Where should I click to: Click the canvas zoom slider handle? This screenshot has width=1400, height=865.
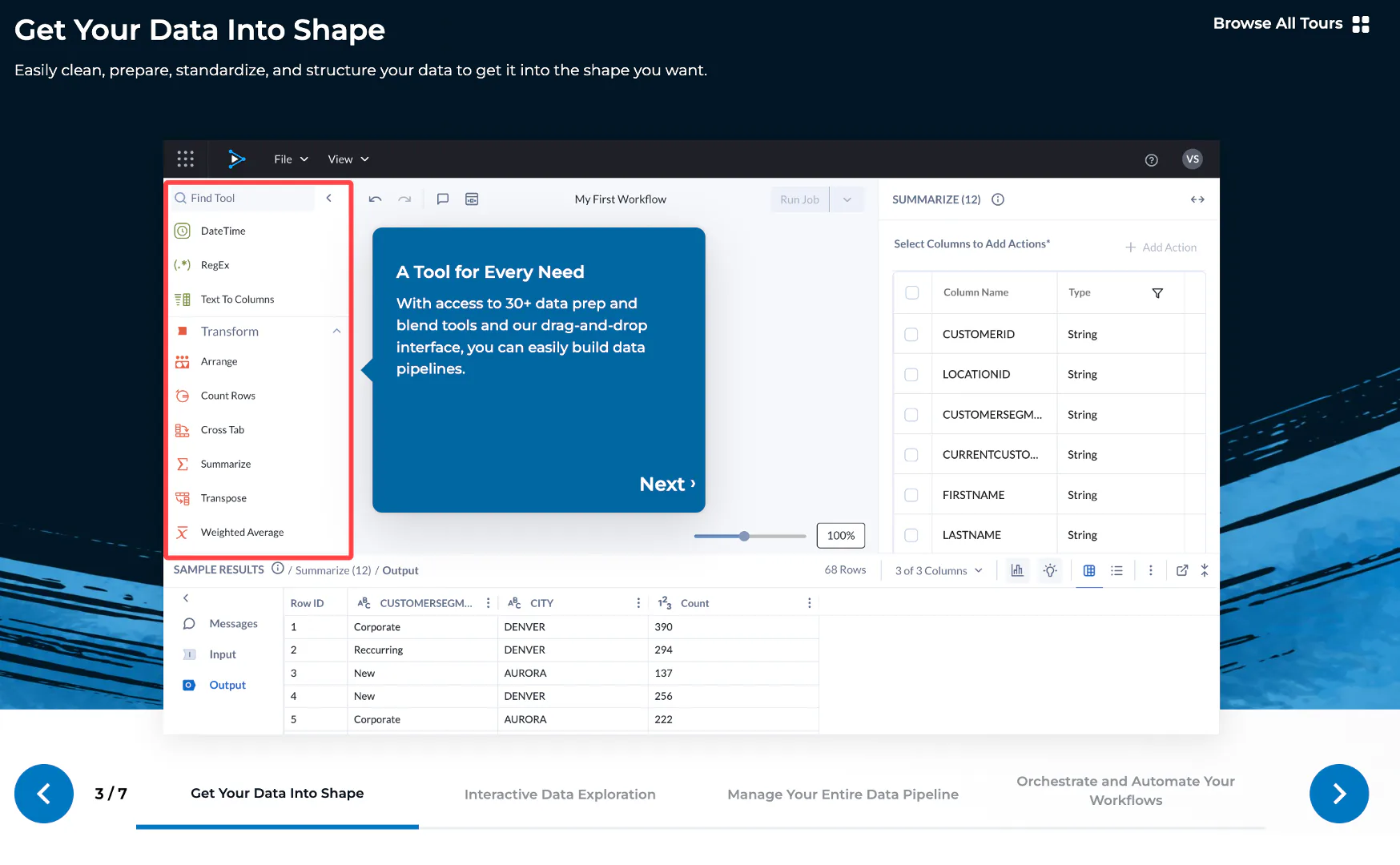click(x=744, y=536)
